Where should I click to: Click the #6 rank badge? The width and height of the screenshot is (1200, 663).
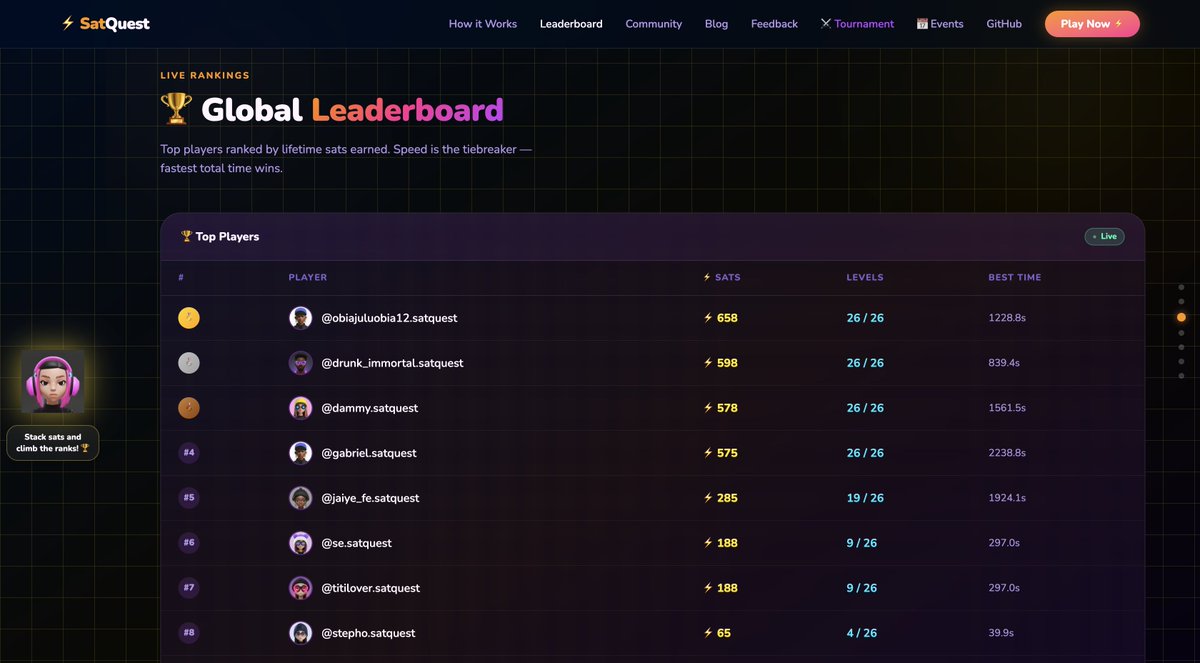coord(189,543)
